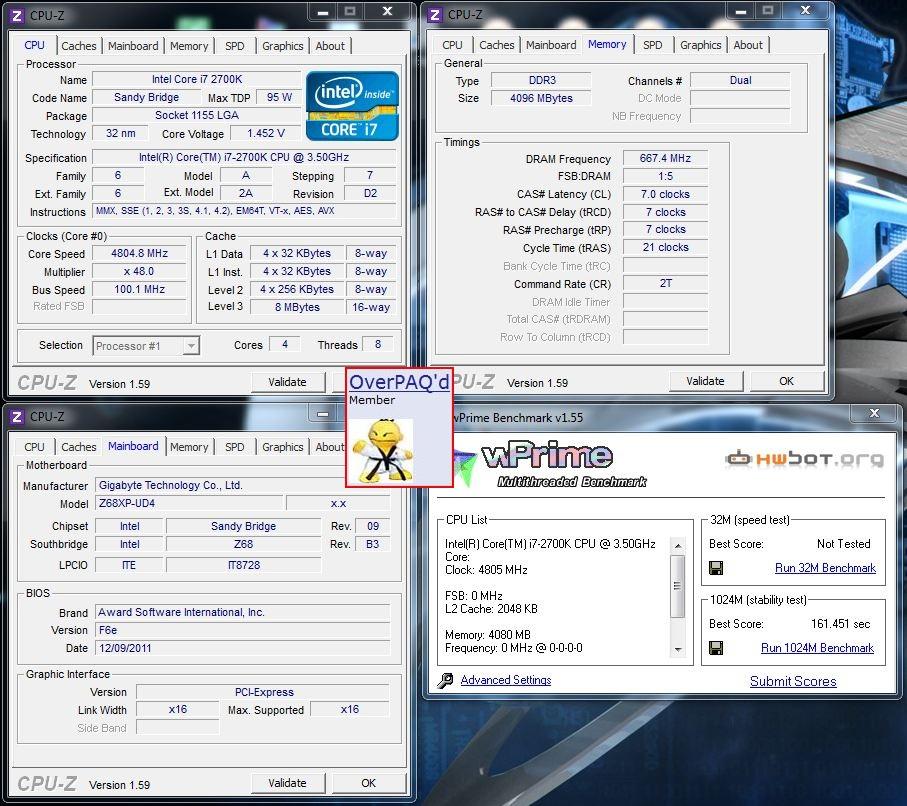Click the HWBOT.org logo in wPrime
Image resolution: width=907 pixels, height=806 pixels.
pos(805,459)
